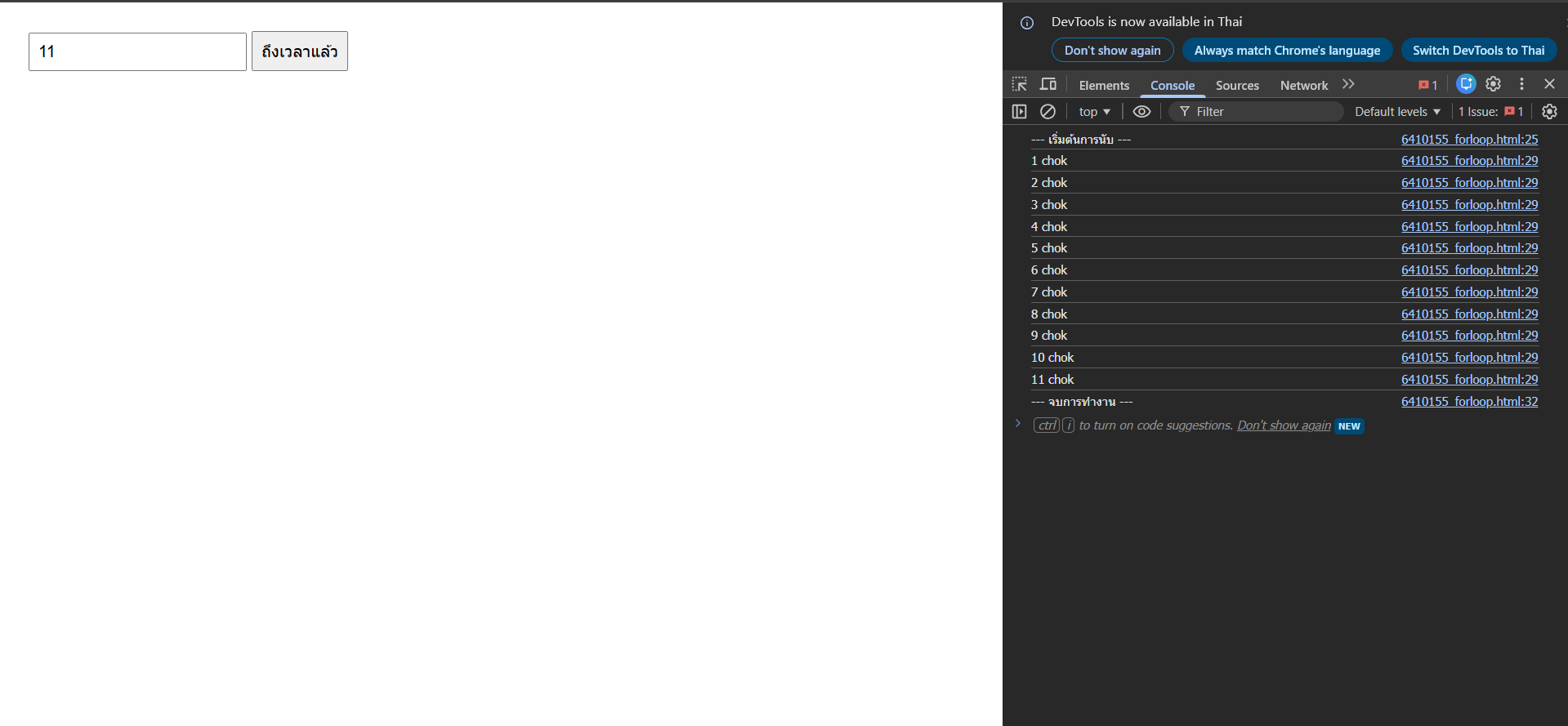Image resolution: width=1568 pixels, height=726 pixels.
Task: Show more DevTools tabs with double chevron
Action: click(1348, 84)
